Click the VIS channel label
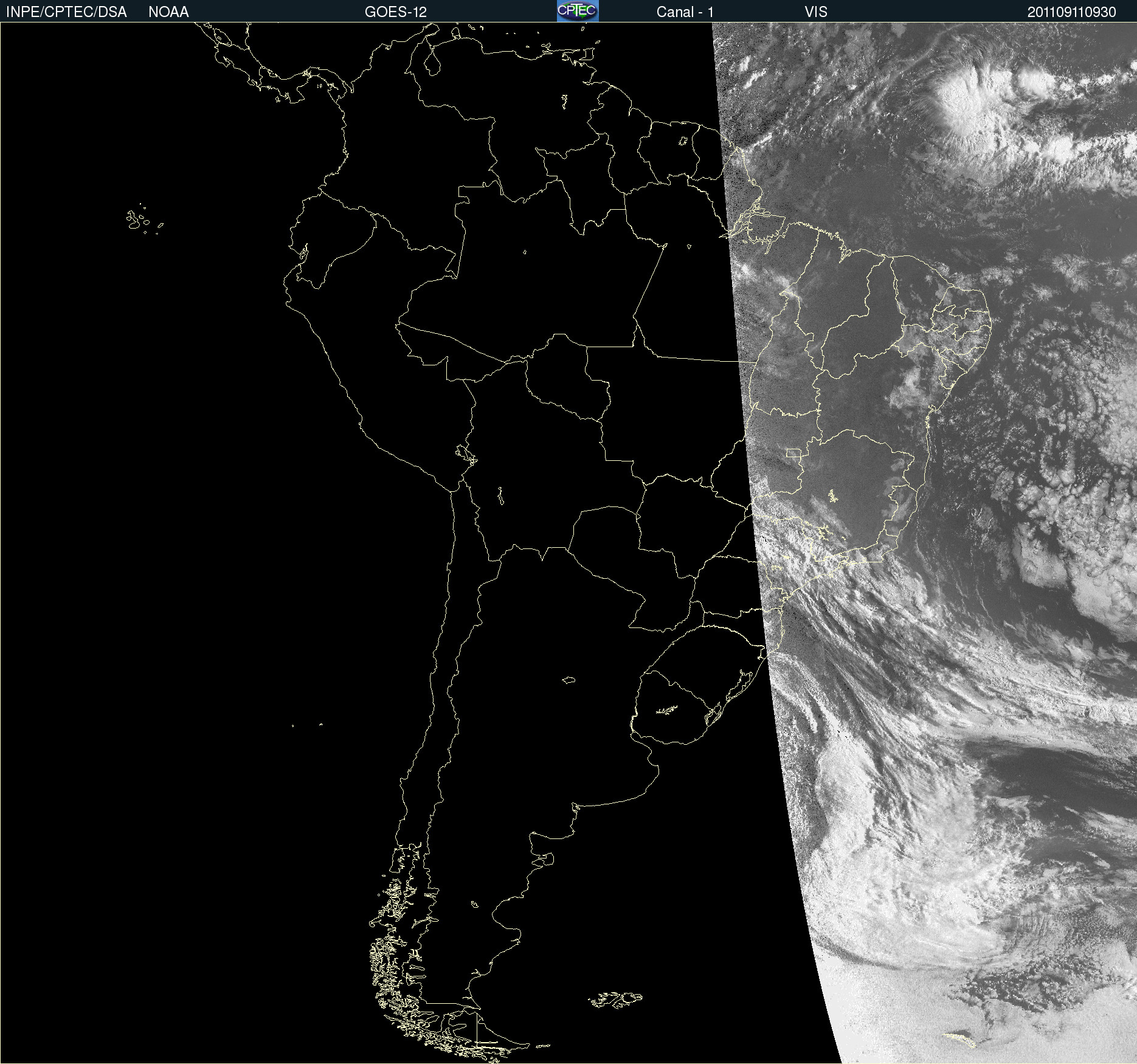The image size is (1137, 1064). tap(816, 12)
